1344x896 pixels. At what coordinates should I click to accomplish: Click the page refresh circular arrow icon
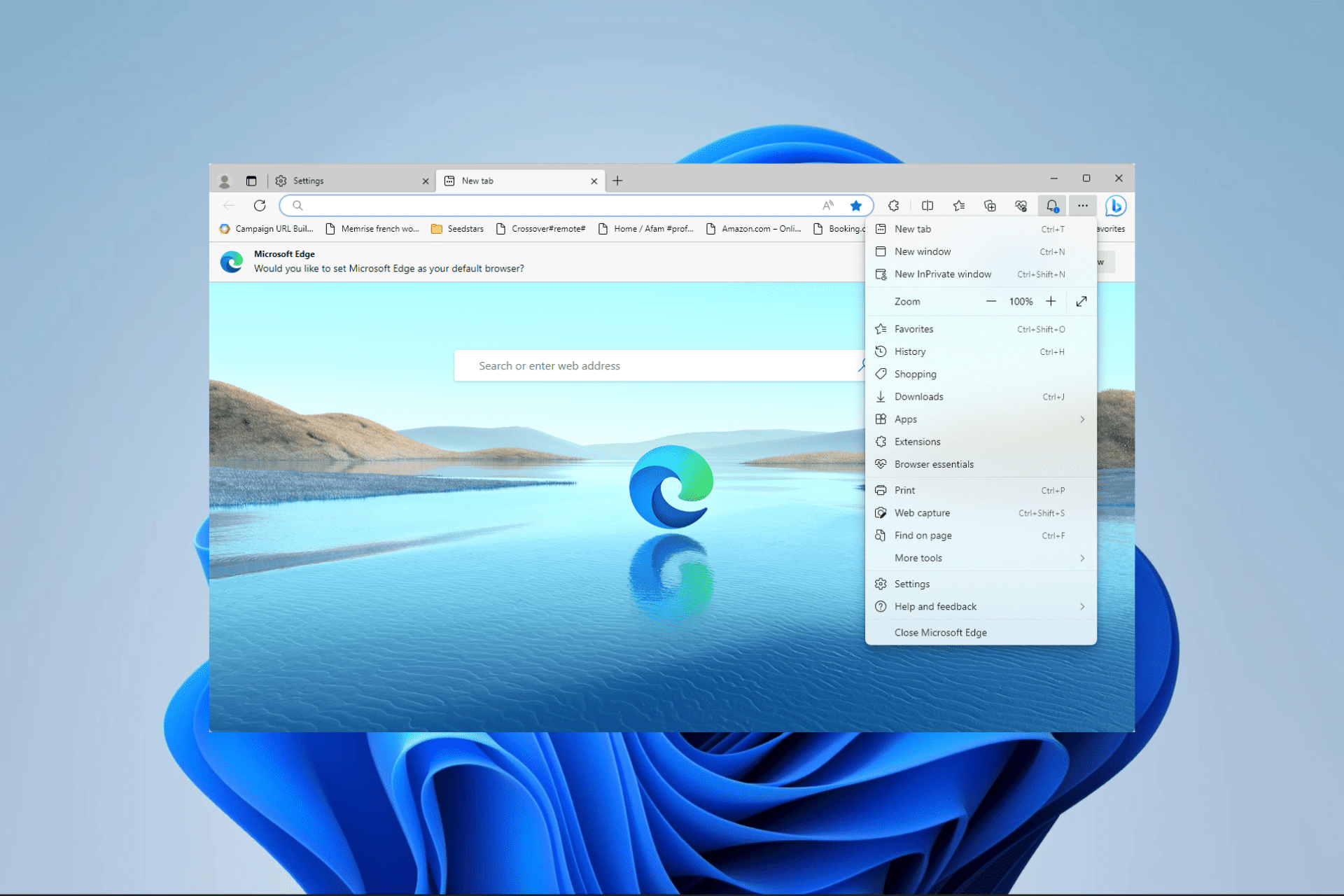(258, 205)
